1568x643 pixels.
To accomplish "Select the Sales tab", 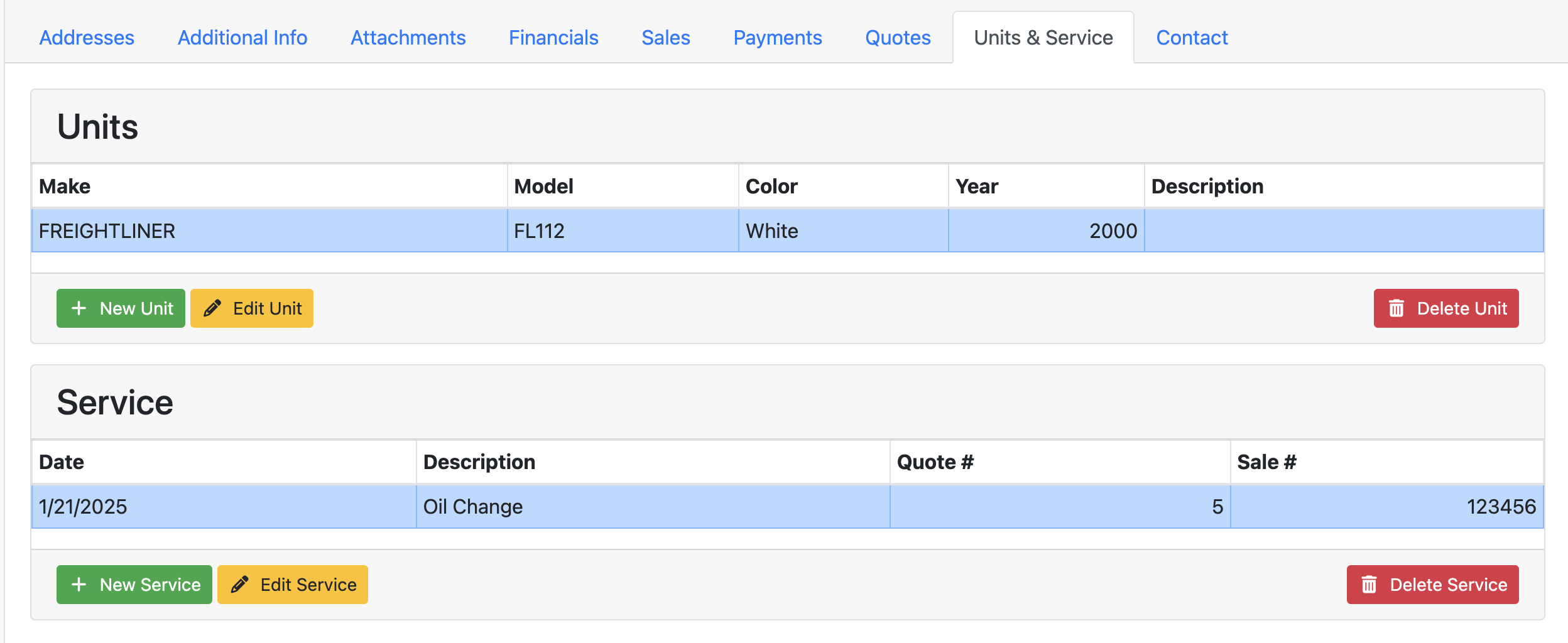I will (x=666, y=38).
